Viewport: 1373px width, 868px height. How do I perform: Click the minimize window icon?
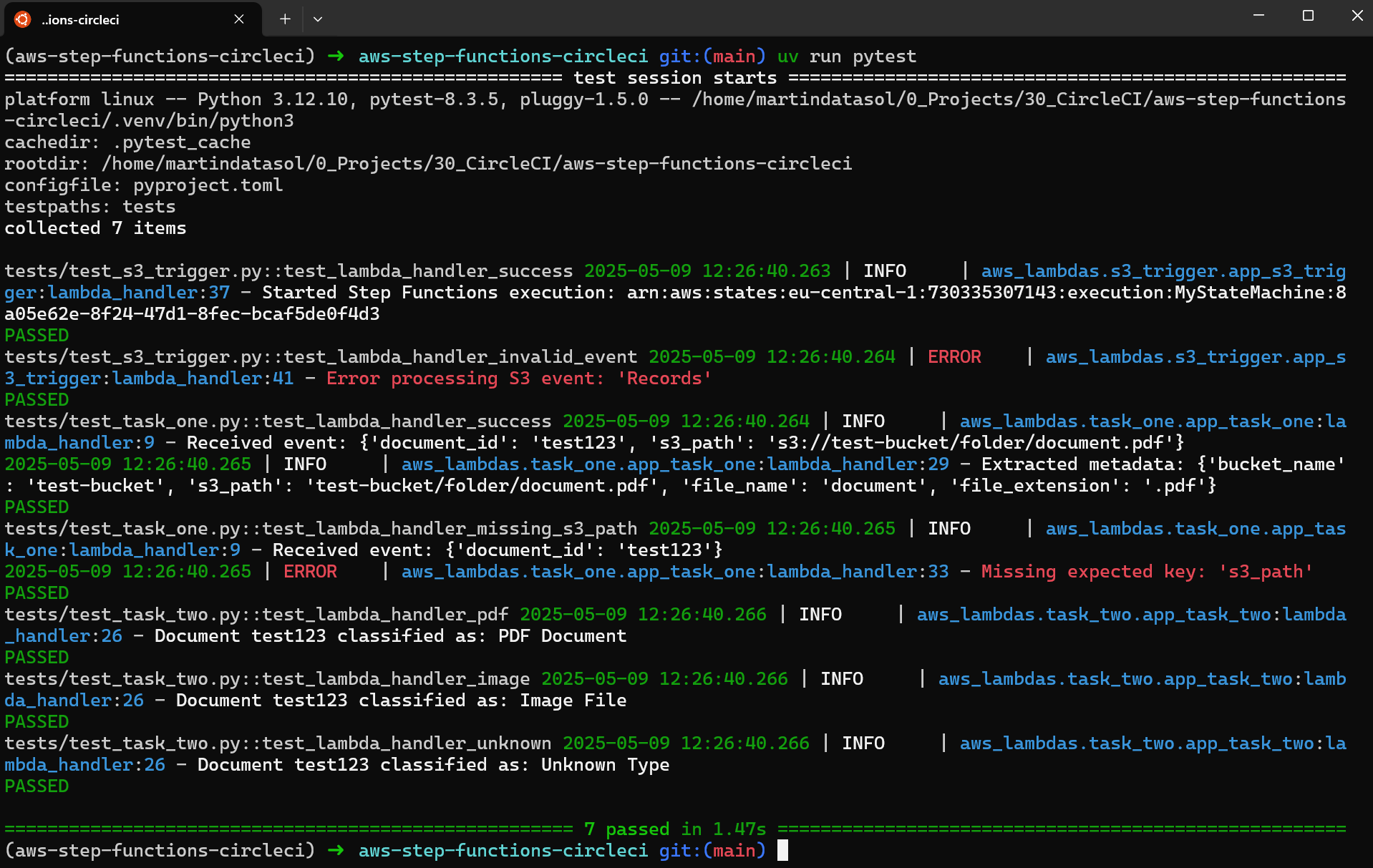coord(1258,15)
